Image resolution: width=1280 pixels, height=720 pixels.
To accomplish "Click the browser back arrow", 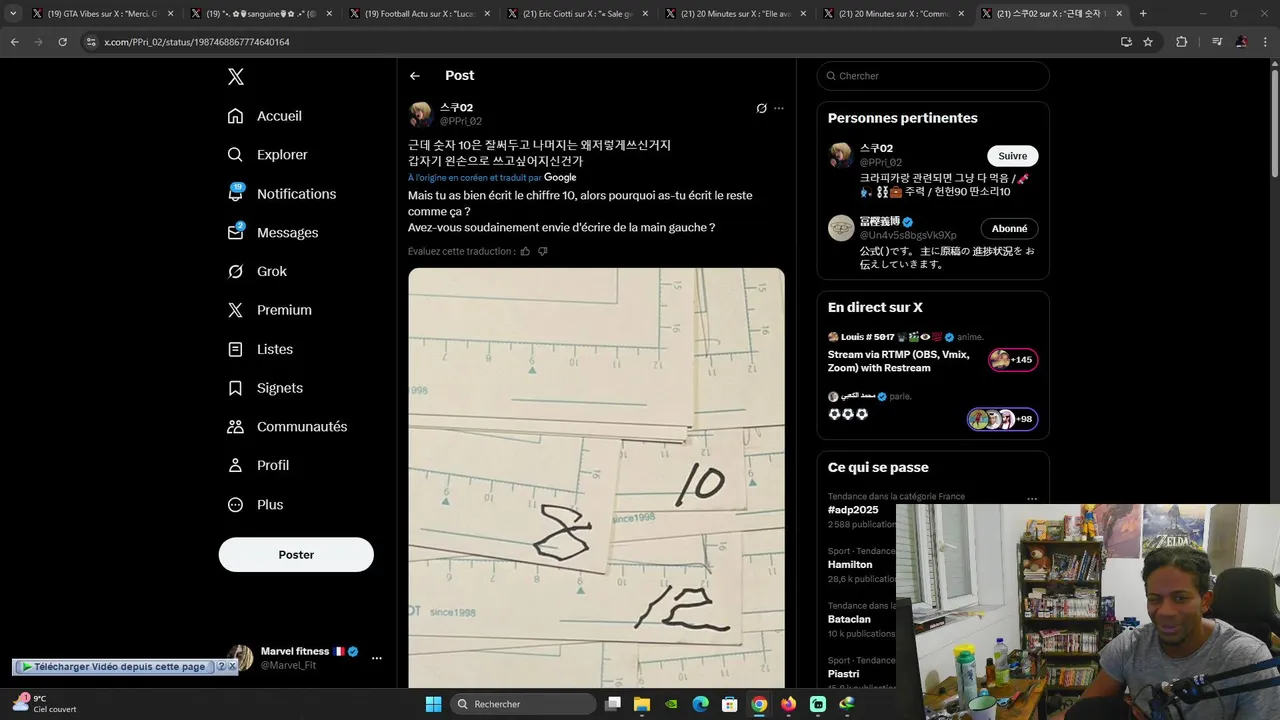I will (x=15, y=42).
